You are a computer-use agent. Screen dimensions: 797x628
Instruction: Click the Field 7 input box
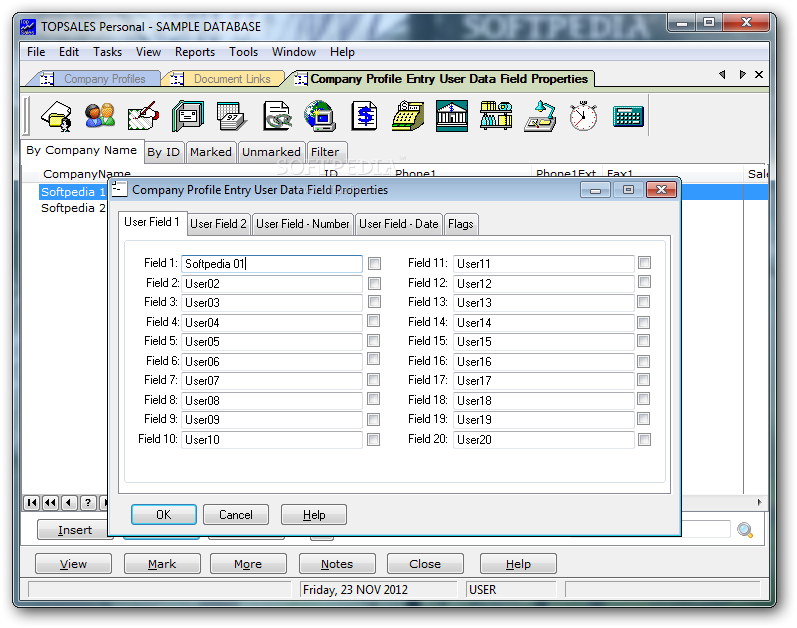(272, 381)
